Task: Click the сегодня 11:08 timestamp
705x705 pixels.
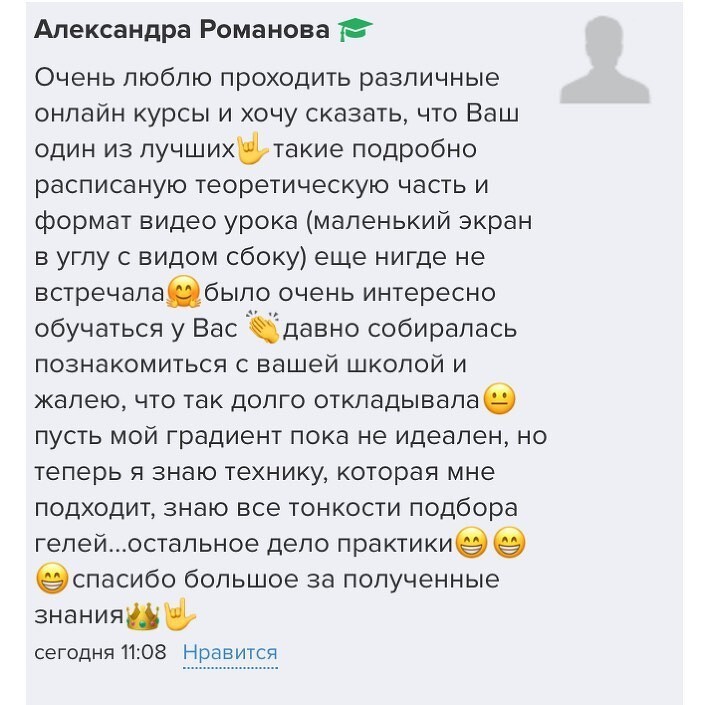Action: pyautogui.click(x=100, y=653)
